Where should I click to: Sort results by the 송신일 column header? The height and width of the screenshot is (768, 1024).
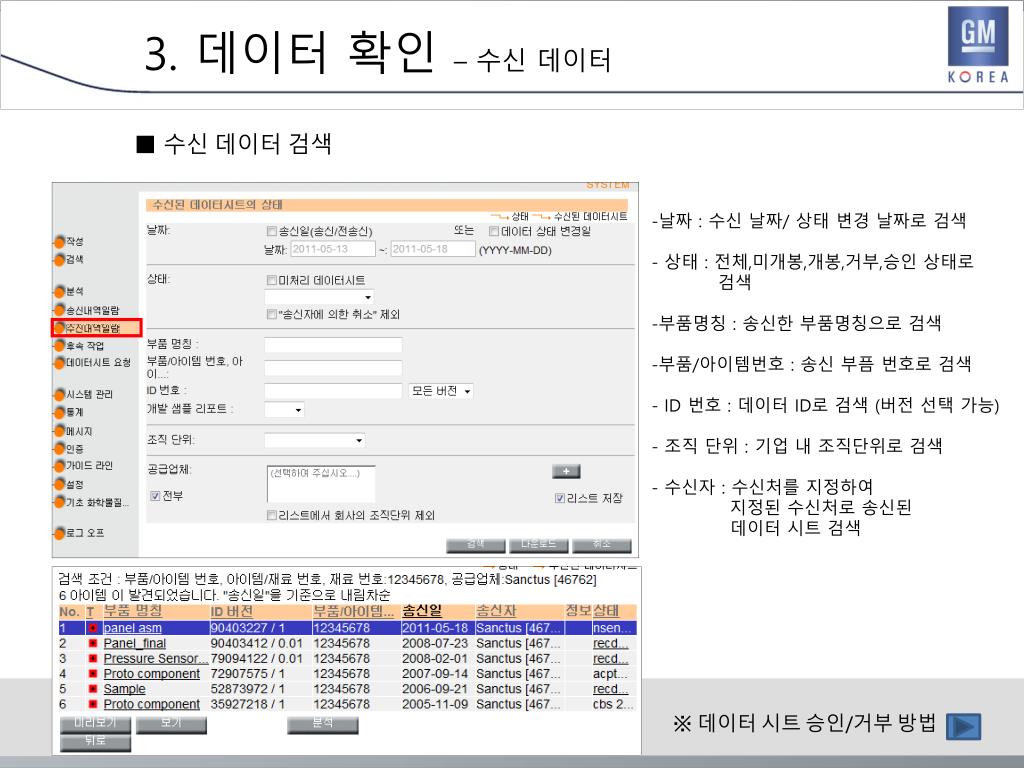pyautogui.click(x=422, y=611)
